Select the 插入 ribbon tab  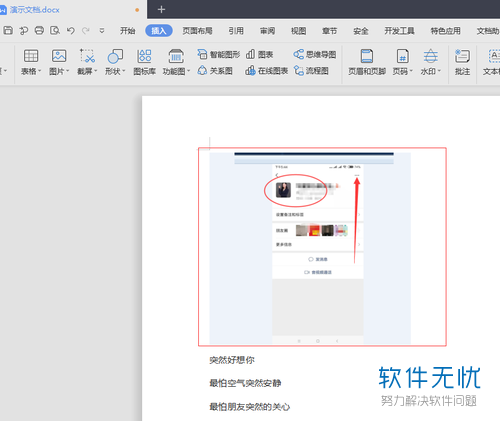point(159,31)
